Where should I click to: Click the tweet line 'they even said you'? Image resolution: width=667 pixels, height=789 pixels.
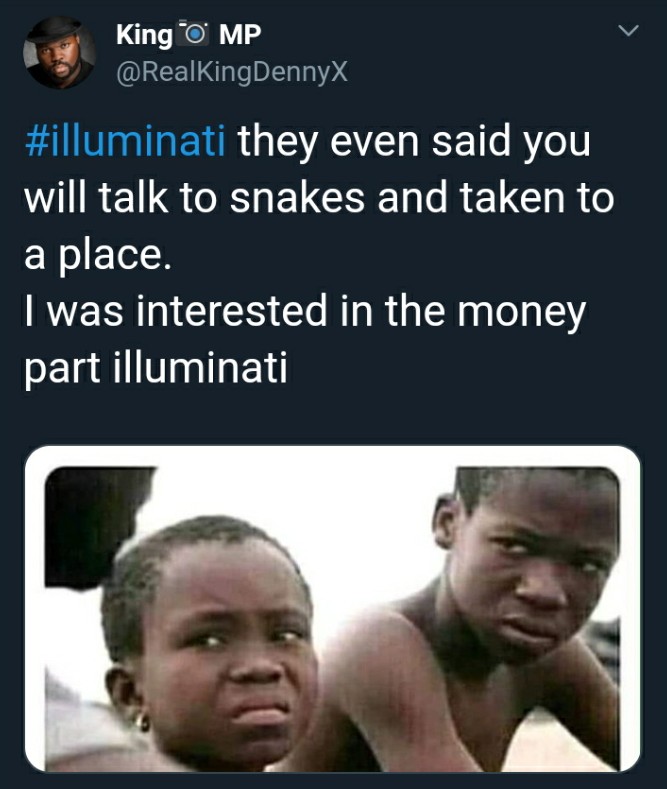tap(414, 141)
